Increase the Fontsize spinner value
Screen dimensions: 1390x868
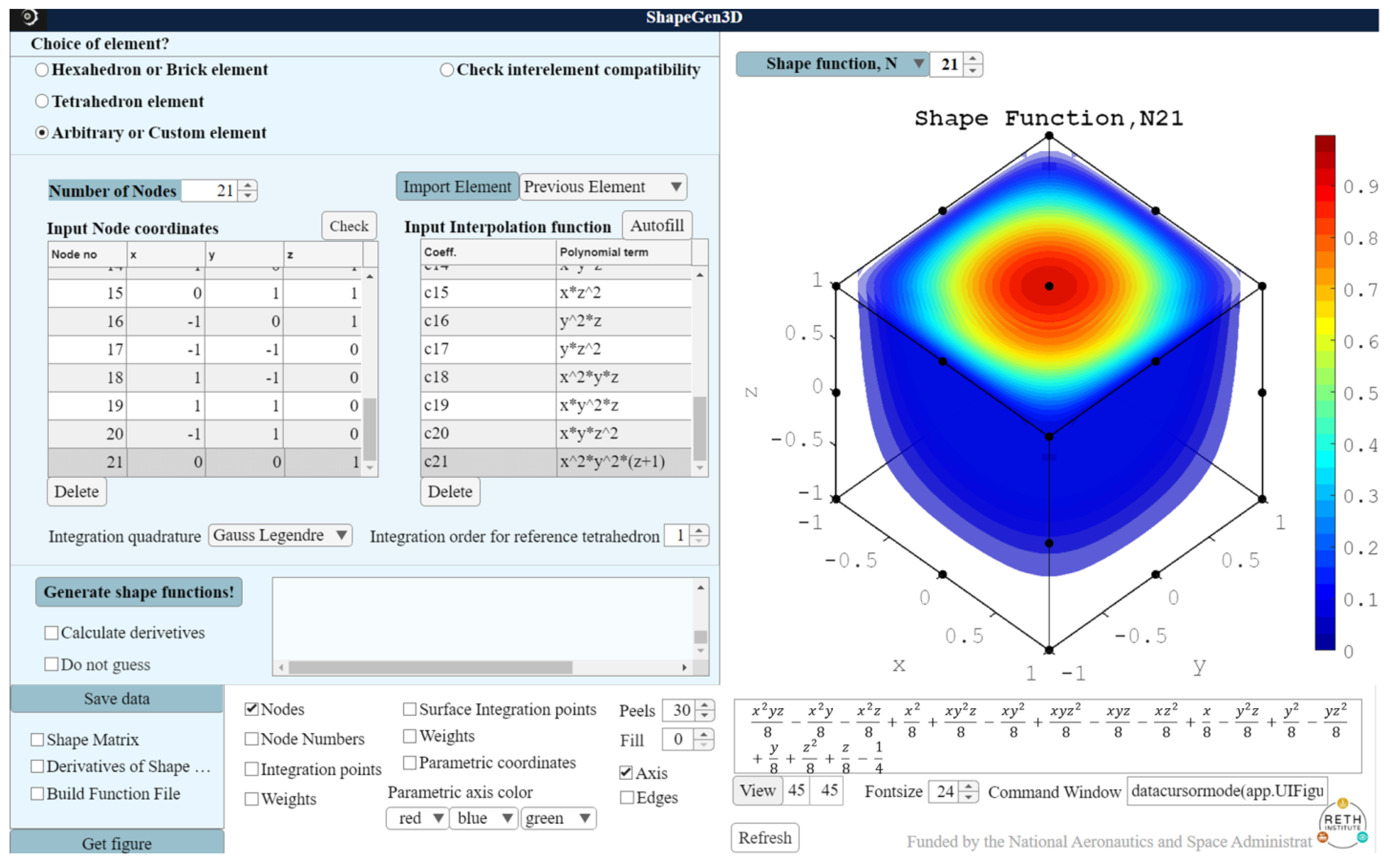coord(969,787)
